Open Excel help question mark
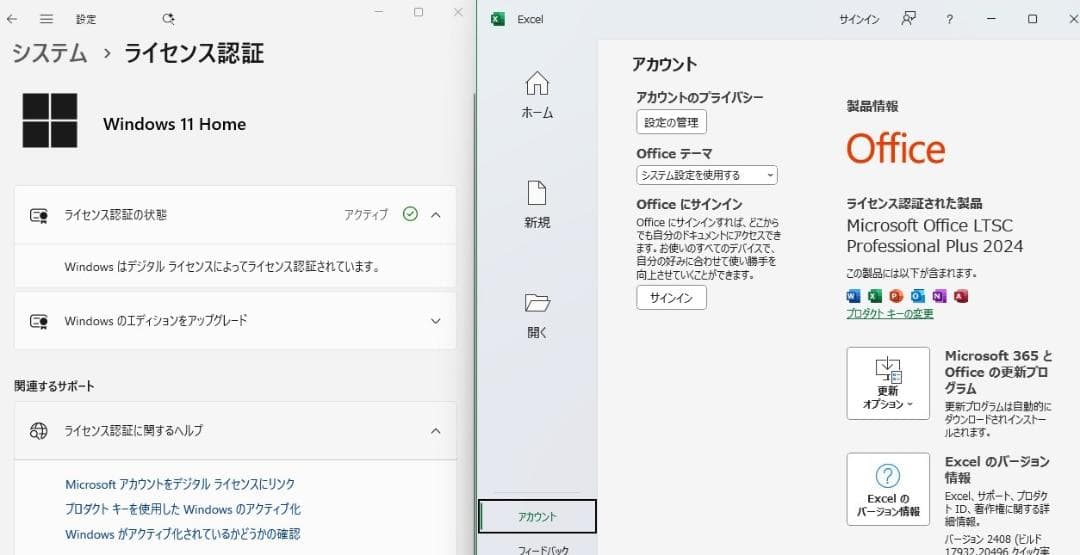 pos(949,19)
